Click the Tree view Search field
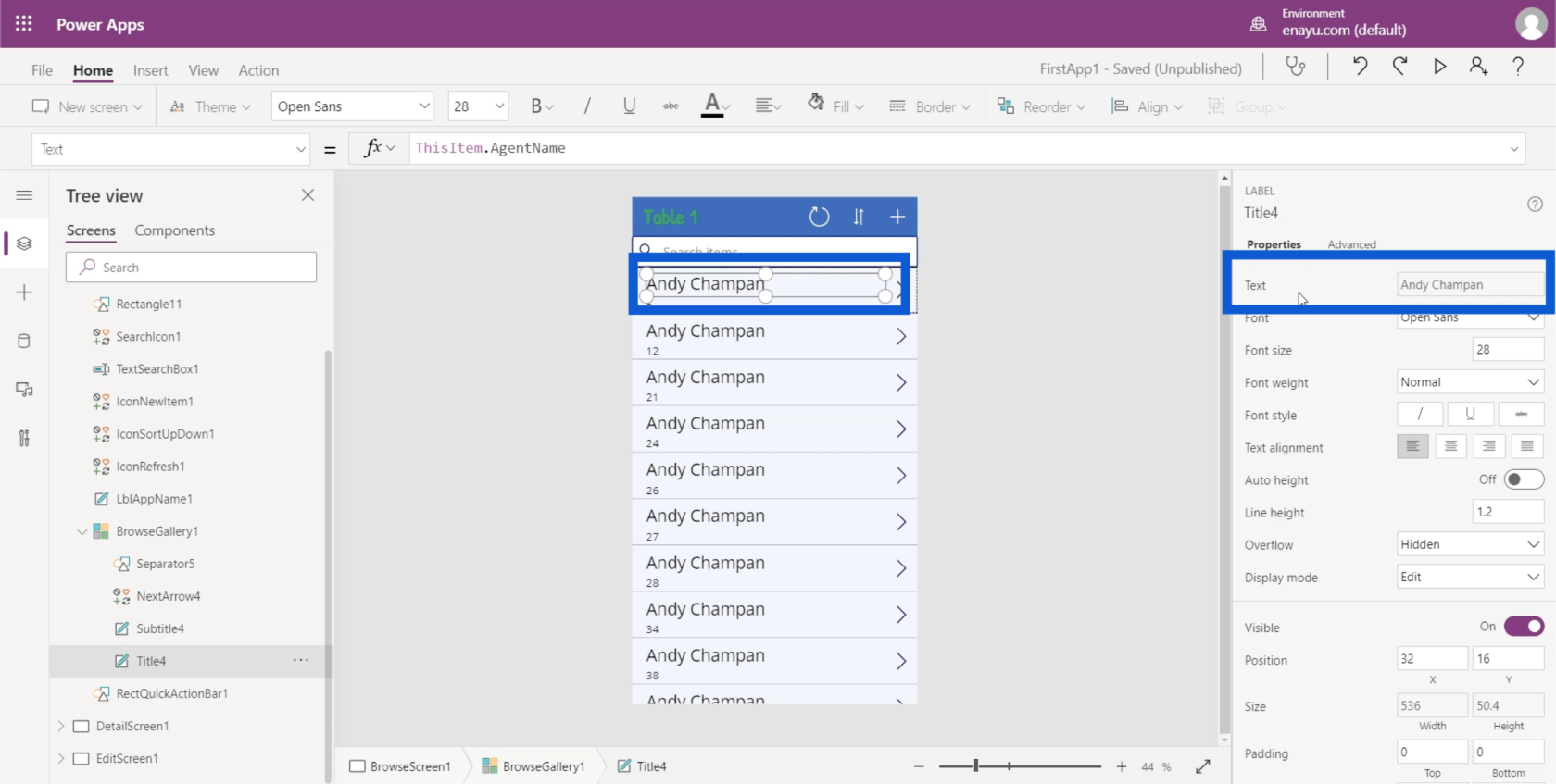Screen dimensions: 1556x784 click(191, 268)
